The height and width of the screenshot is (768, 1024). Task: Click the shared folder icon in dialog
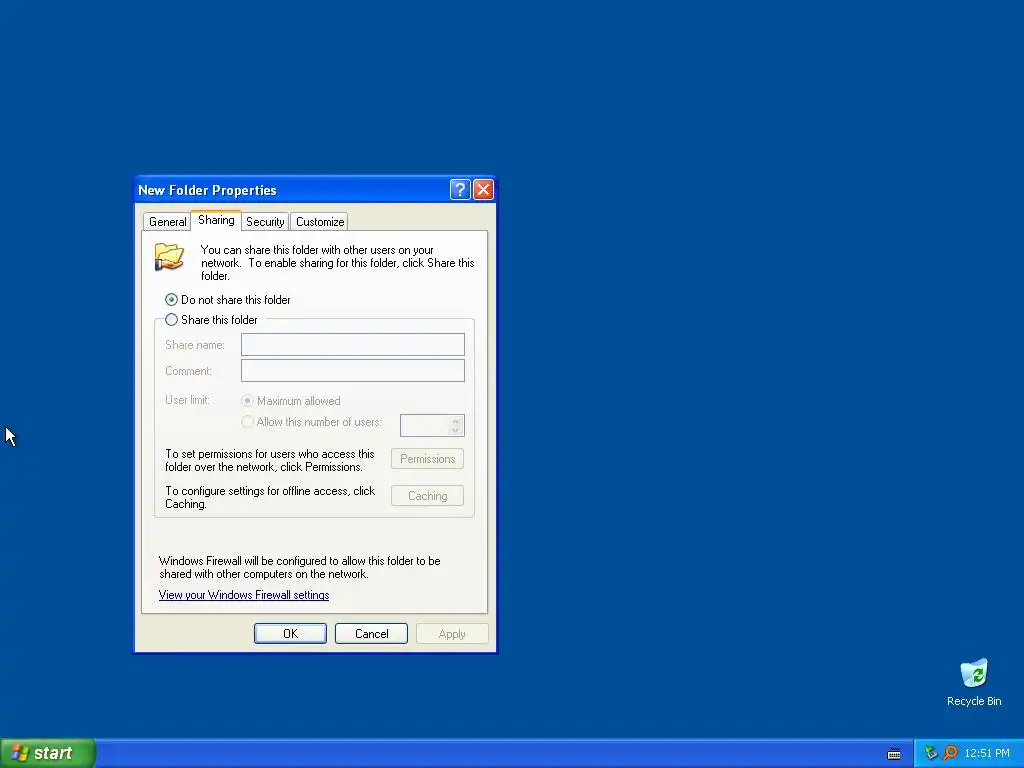[169, 257]
